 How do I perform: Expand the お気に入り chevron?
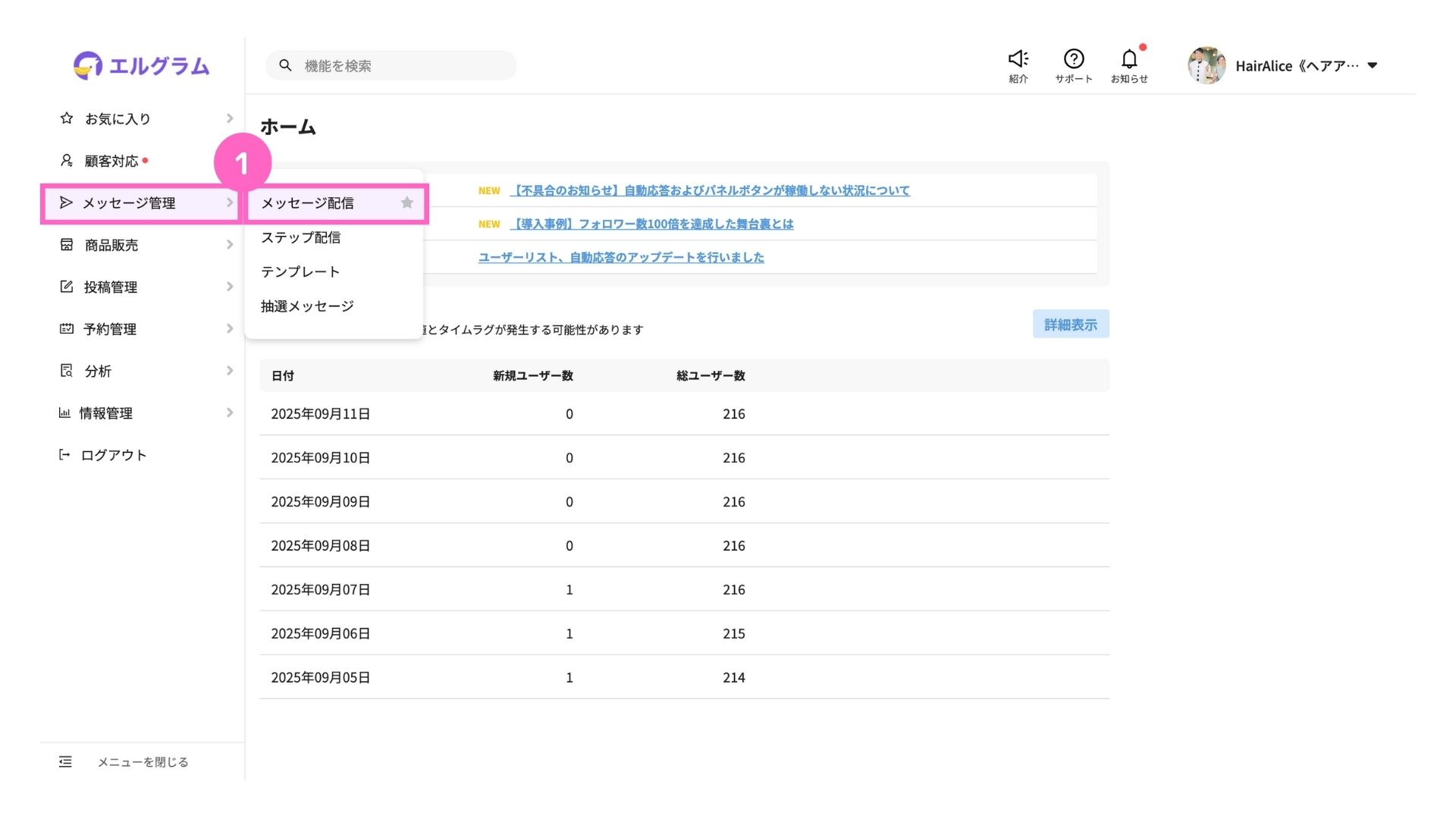coord(230,118)
